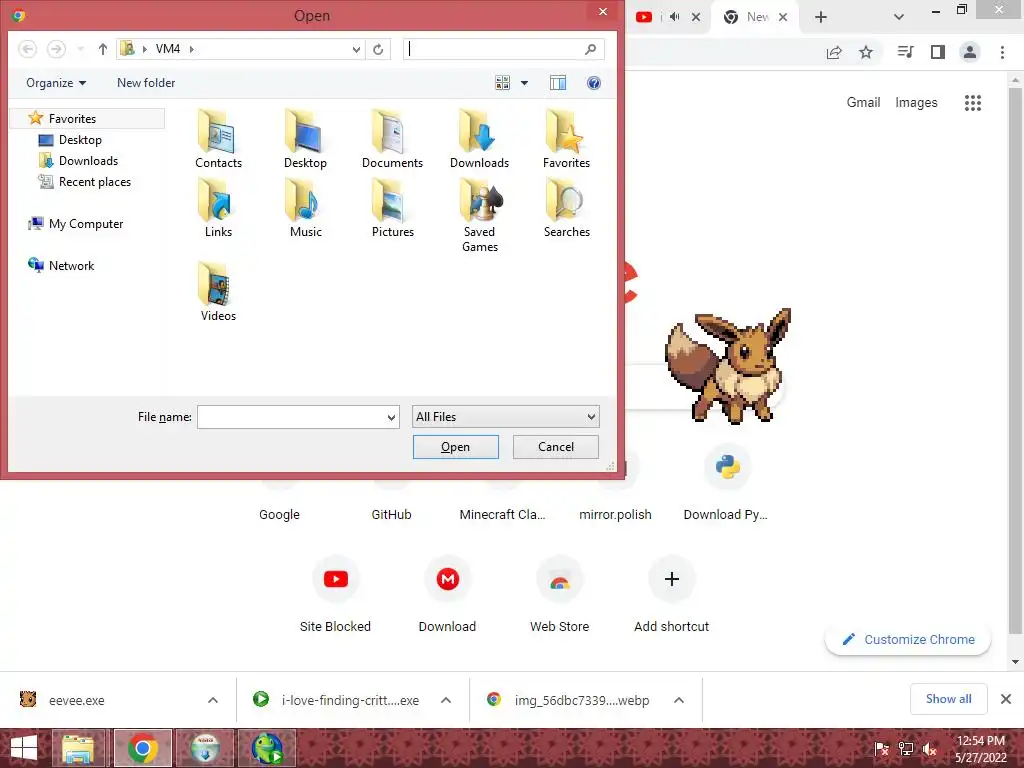The height and width of the screenshot is (768, 1024).
Task: Open the Documents folder
Action: (x=392, y=139)
